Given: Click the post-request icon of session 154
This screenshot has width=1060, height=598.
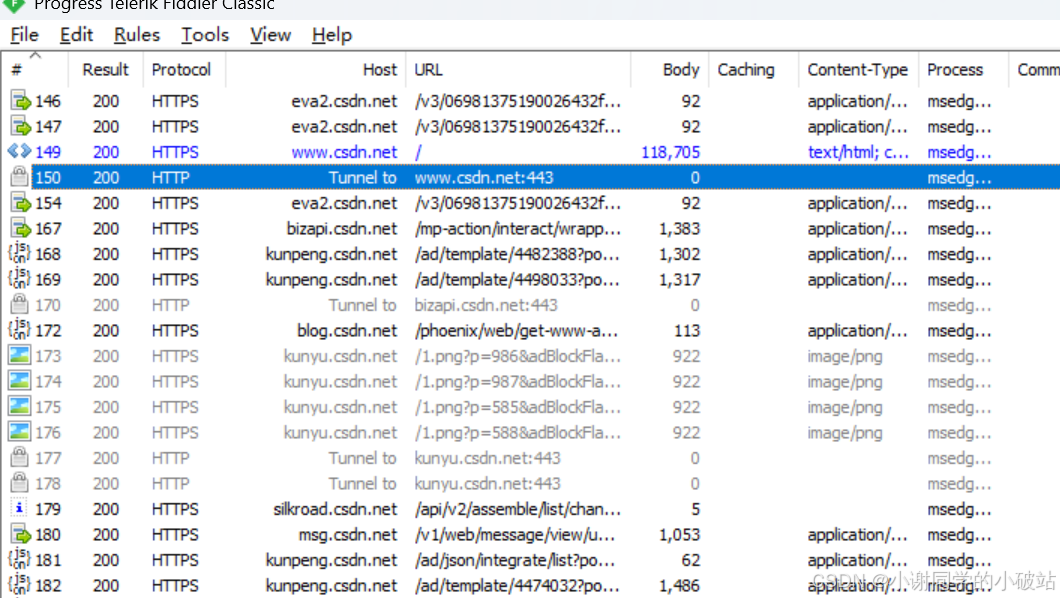Looking at the screenshot, I should (x=20, y=203).
